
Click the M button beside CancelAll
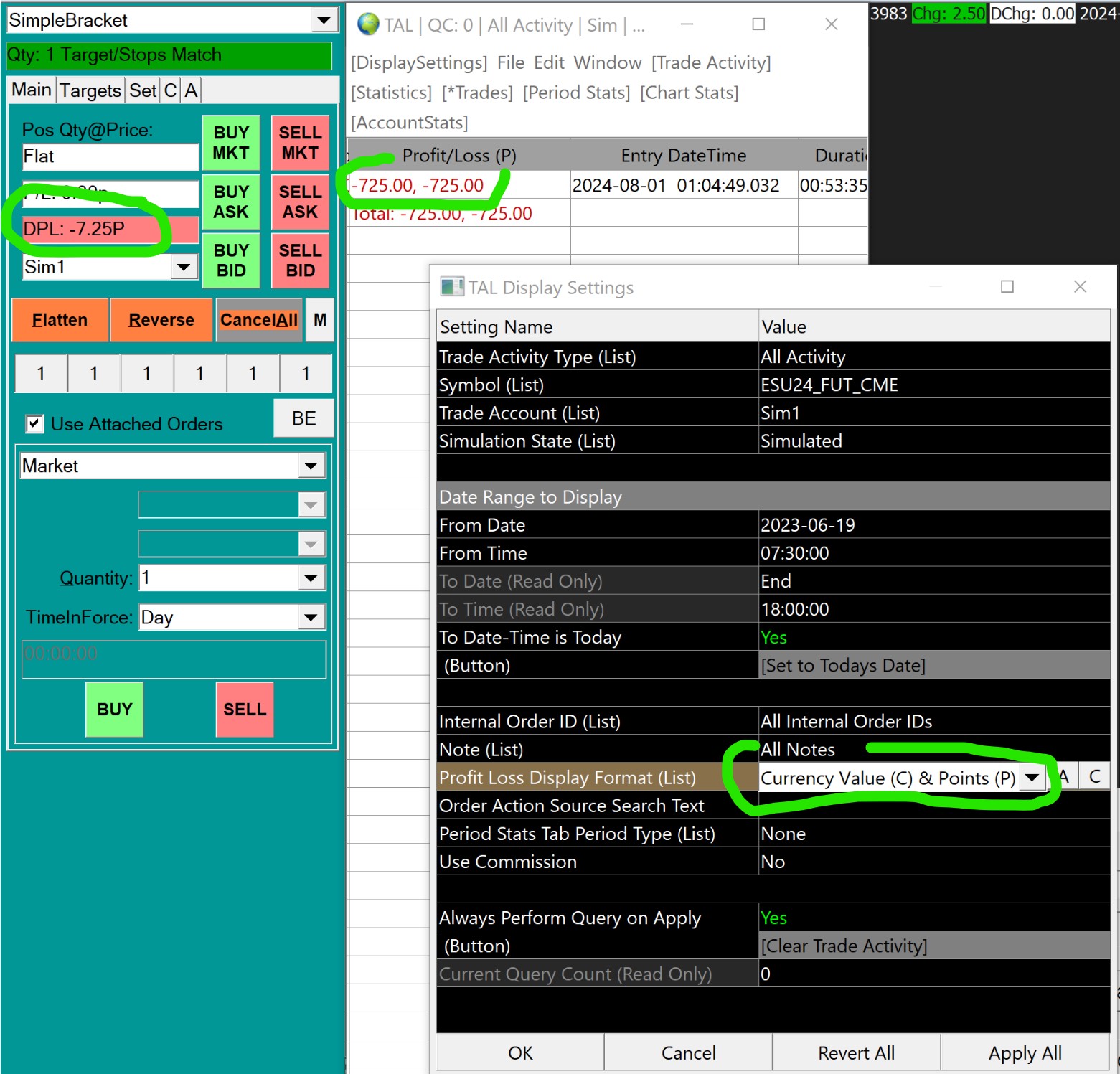click(320, 320)
